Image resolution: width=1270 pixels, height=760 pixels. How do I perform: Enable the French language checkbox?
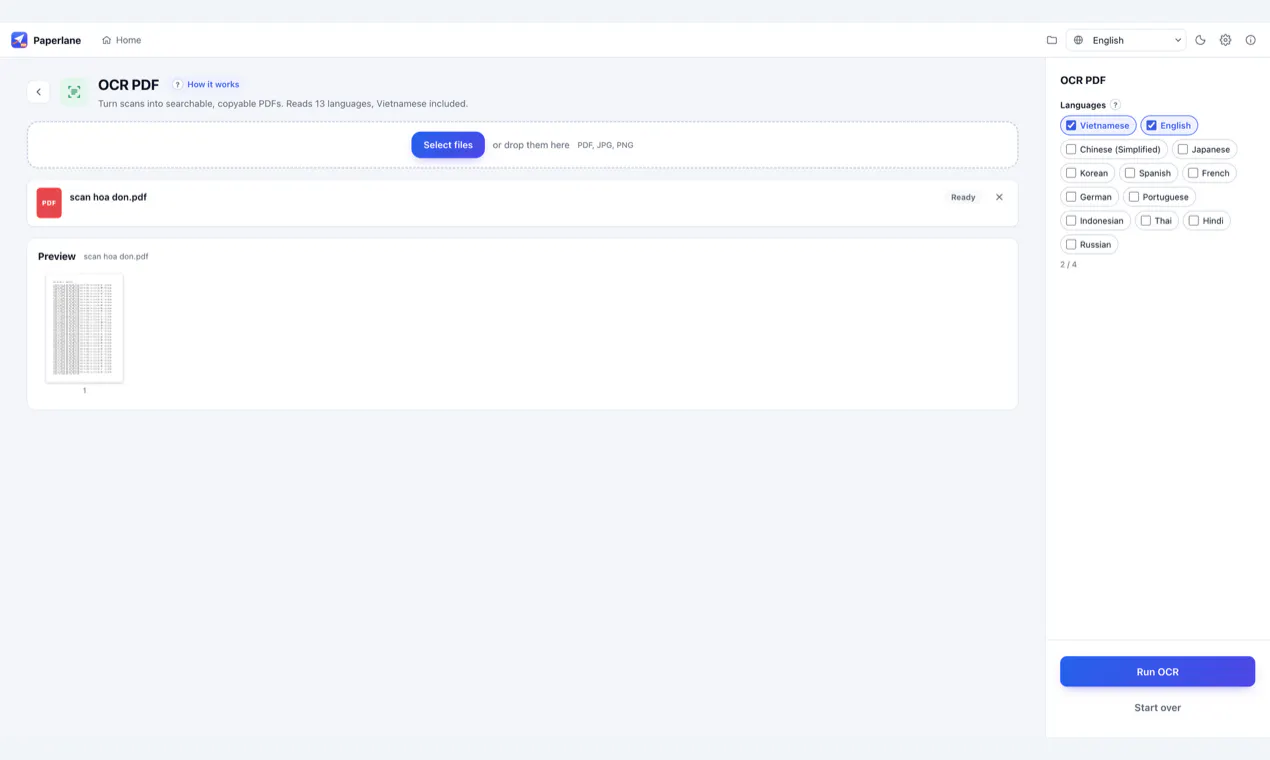point(1193,173)
